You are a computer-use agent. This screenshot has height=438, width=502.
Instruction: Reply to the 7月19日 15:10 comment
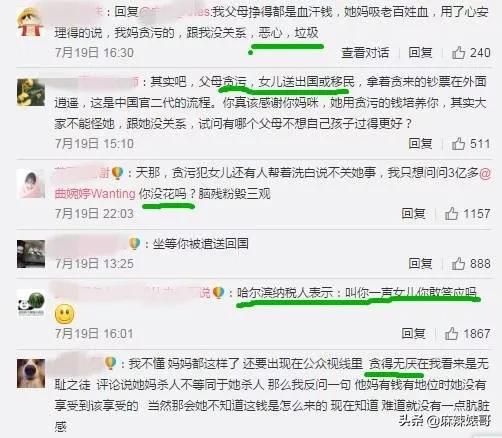[420, 144]
